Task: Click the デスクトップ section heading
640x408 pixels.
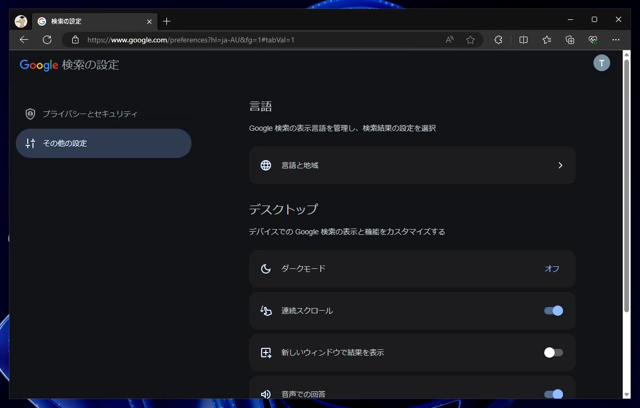Action: click(283, 209)
